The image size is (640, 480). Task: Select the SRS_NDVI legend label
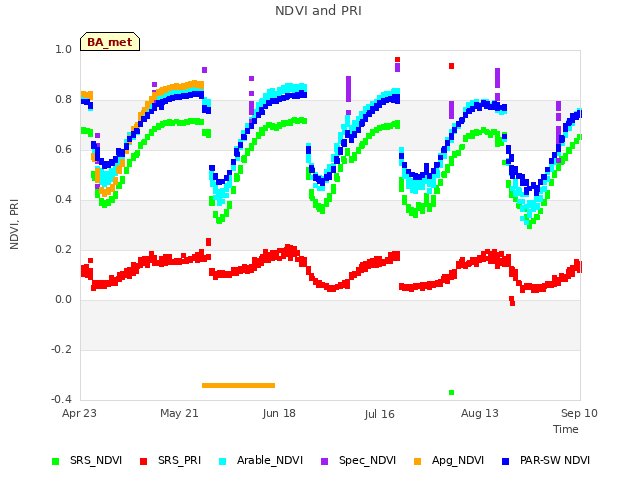pos(96,460)
